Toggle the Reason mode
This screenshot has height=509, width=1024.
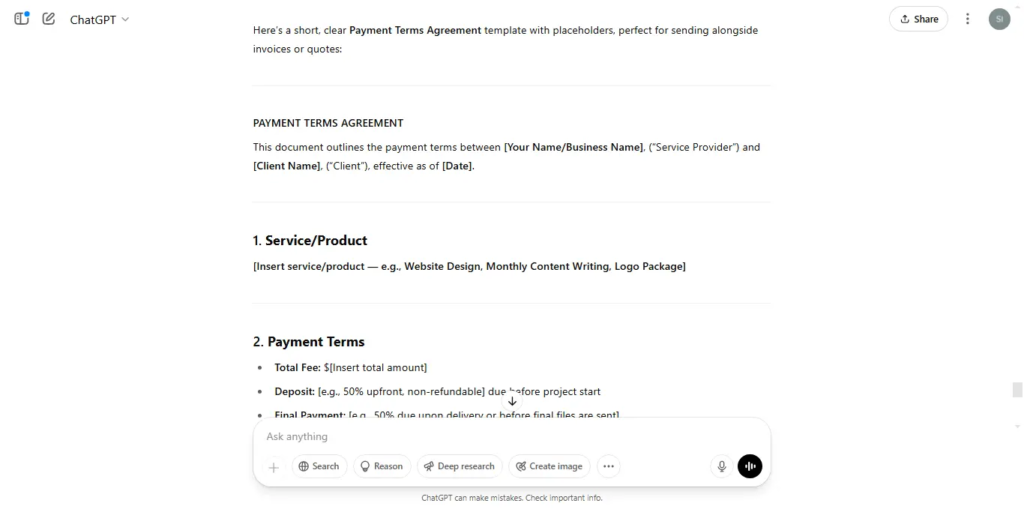tap(382, 467)
